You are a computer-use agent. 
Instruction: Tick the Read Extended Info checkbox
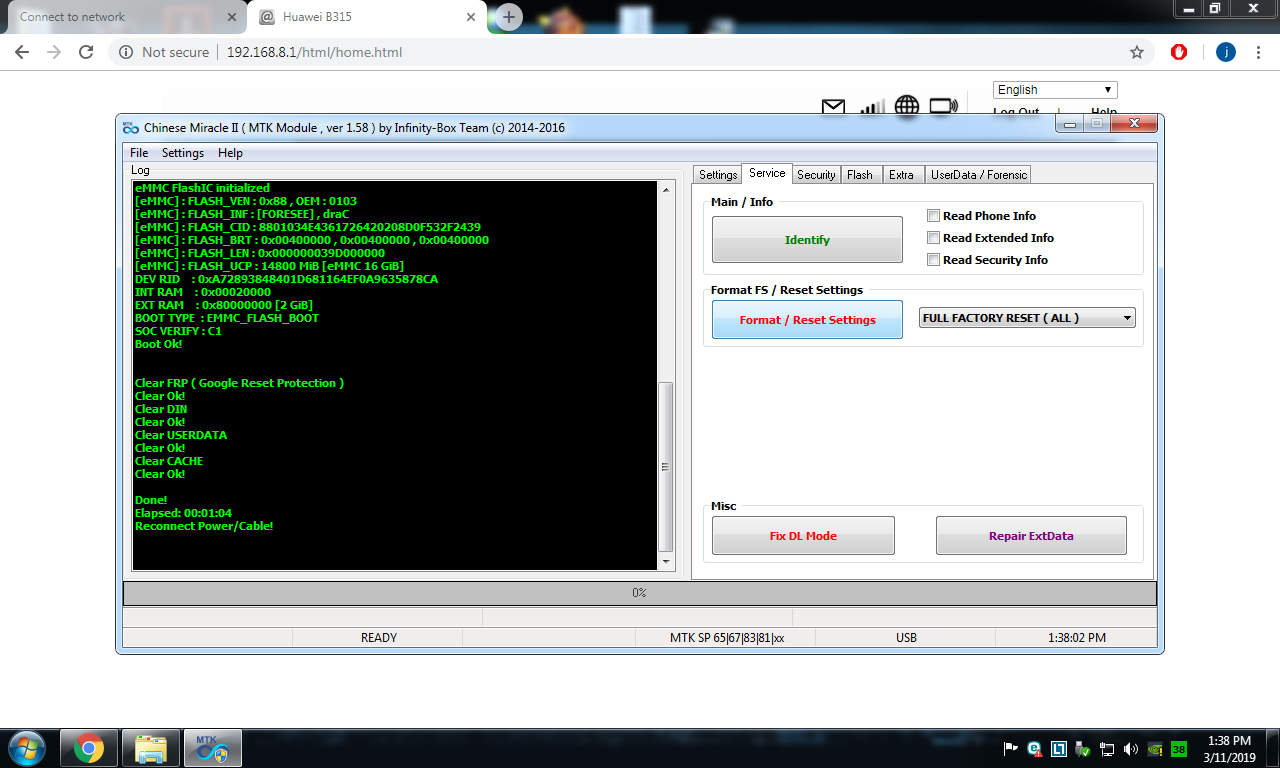pos(933,238)
